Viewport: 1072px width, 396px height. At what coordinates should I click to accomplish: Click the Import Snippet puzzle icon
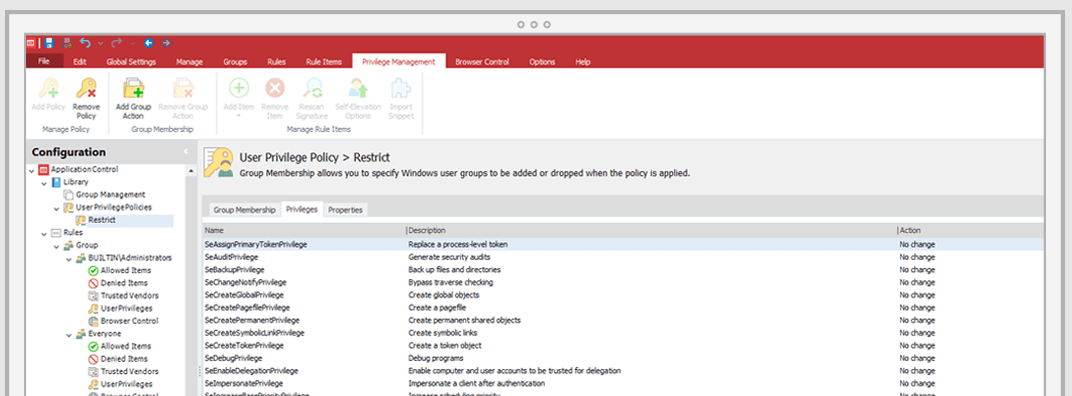point(401,88)
